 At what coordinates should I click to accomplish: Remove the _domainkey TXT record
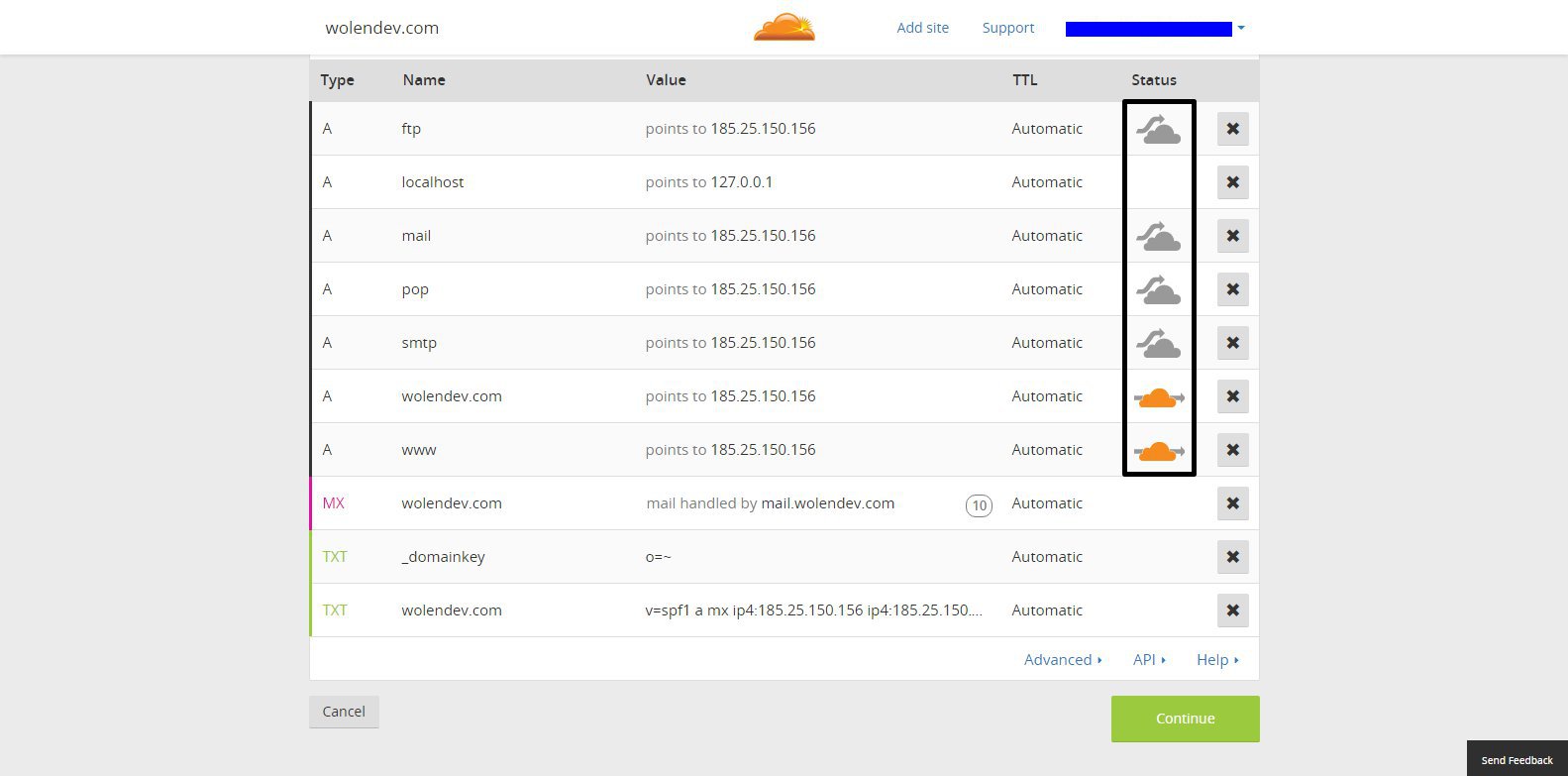point(1232,557)
